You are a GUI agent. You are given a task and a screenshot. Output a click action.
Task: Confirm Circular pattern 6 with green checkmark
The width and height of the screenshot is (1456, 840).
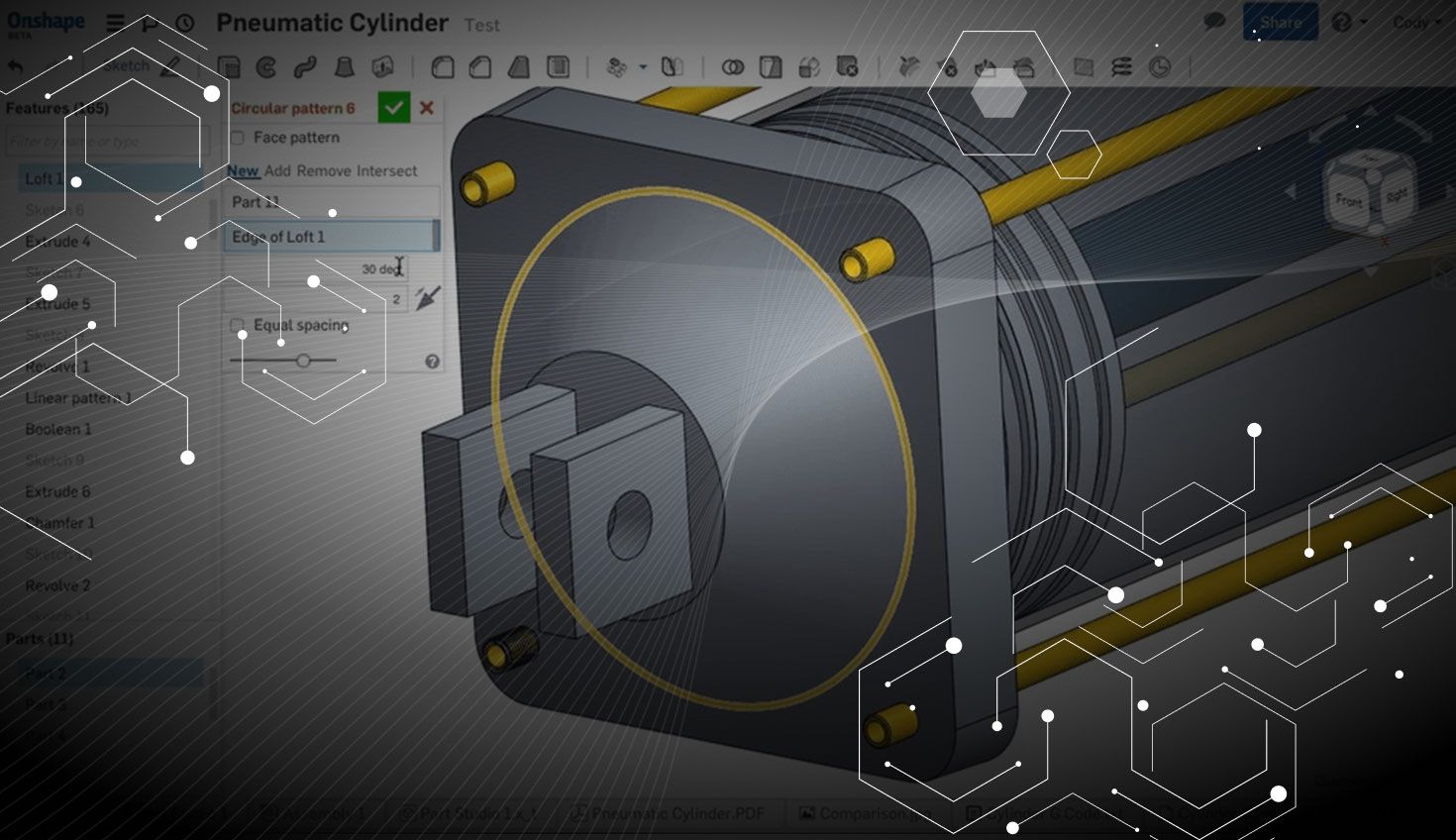click(x=393, y=107)
